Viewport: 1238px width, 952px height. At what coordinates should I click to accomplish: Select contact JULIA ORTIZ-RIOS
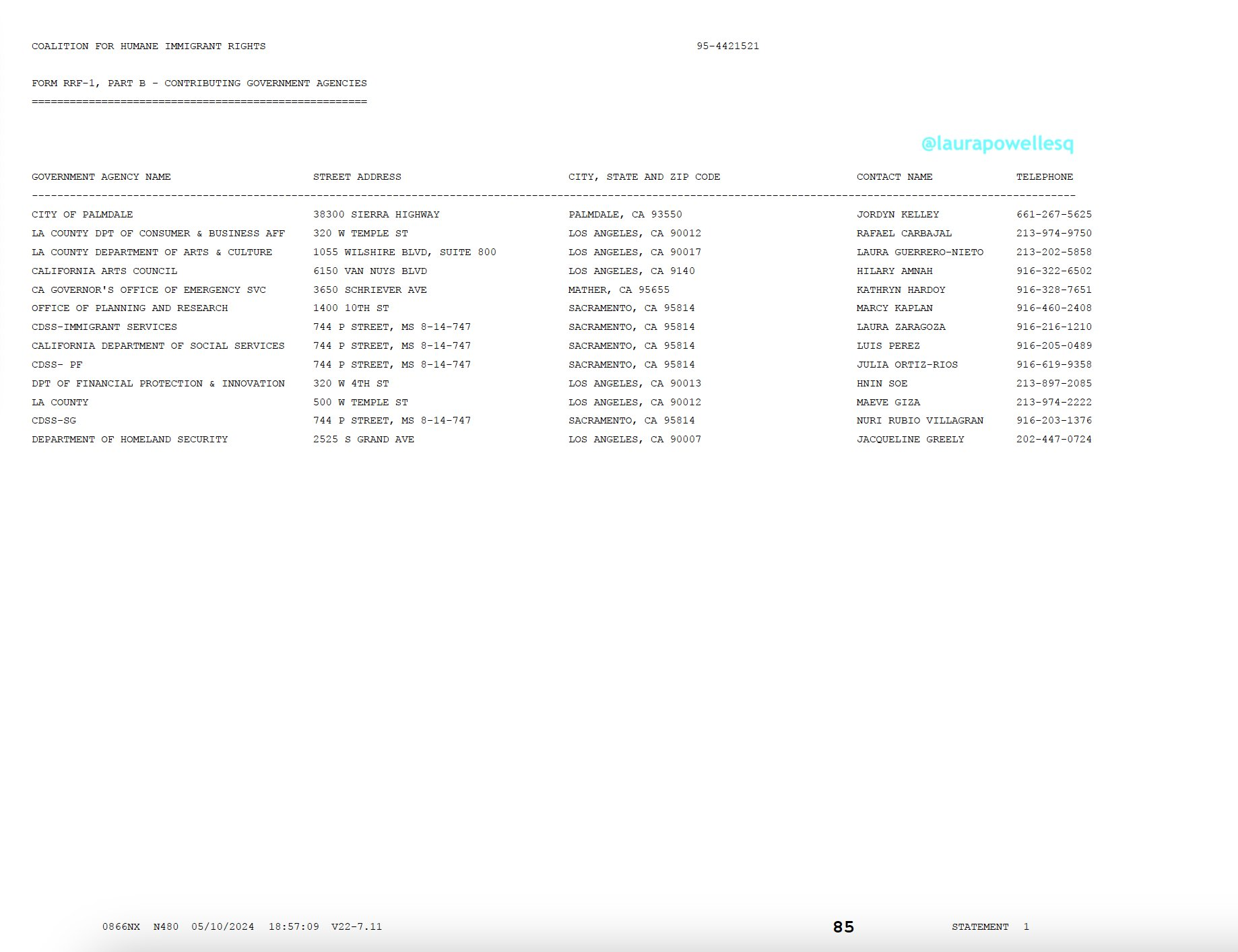(907, 365)
